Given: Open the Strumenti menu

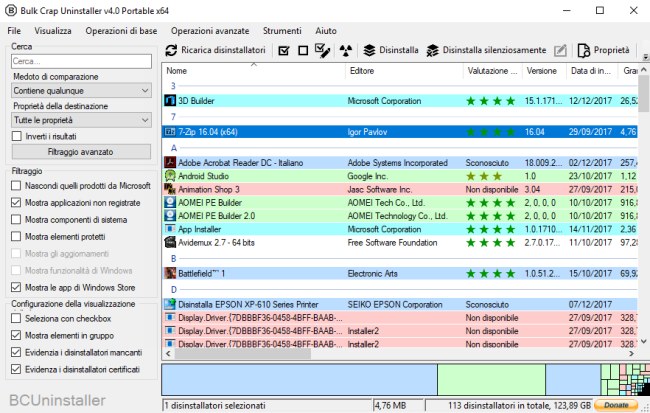Looking at the screenshot, I should (x=282, y=31).
